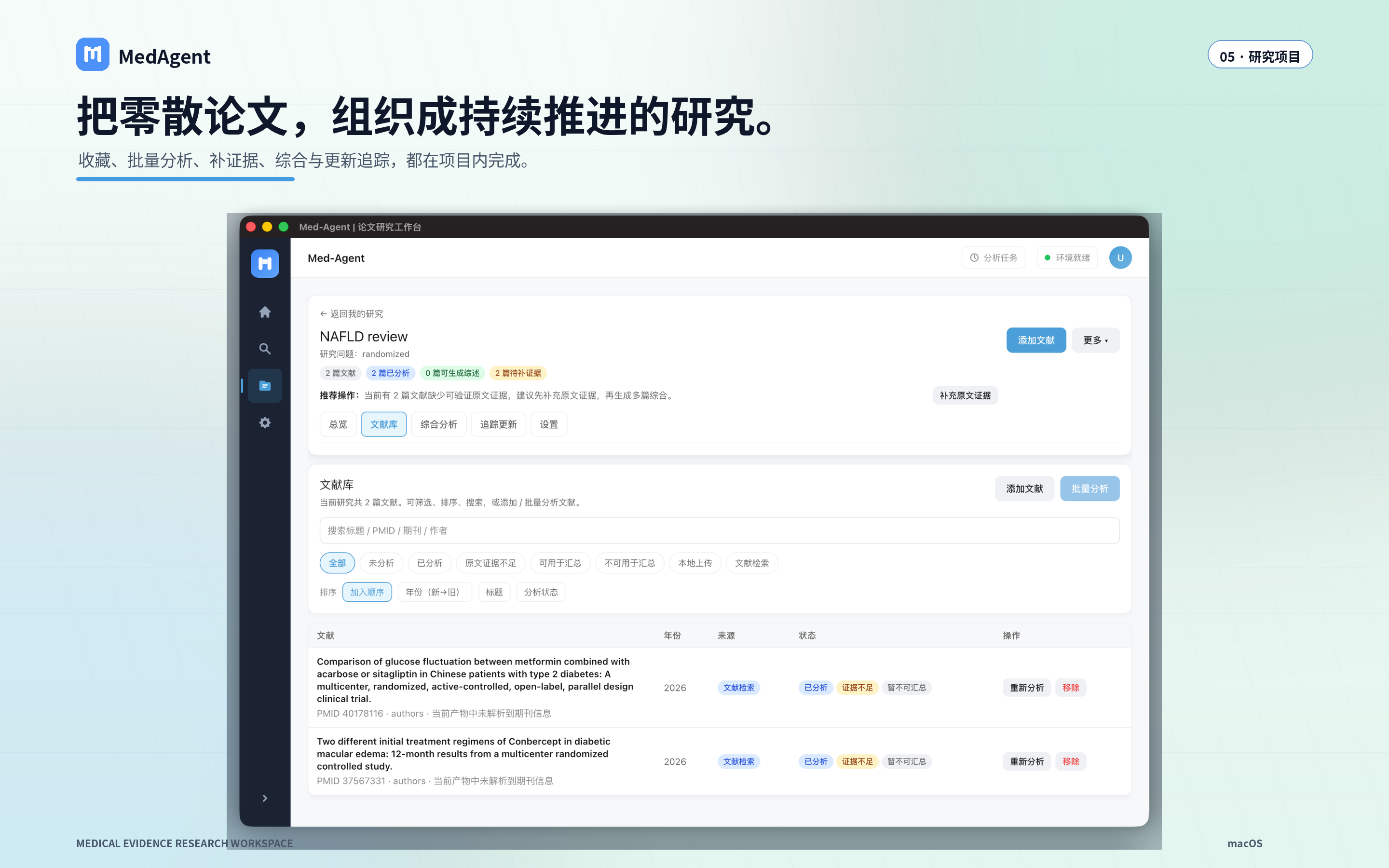Open the 分析任务 task panel
Viewport: 1389px width, 868px height.
click(993, 258)
